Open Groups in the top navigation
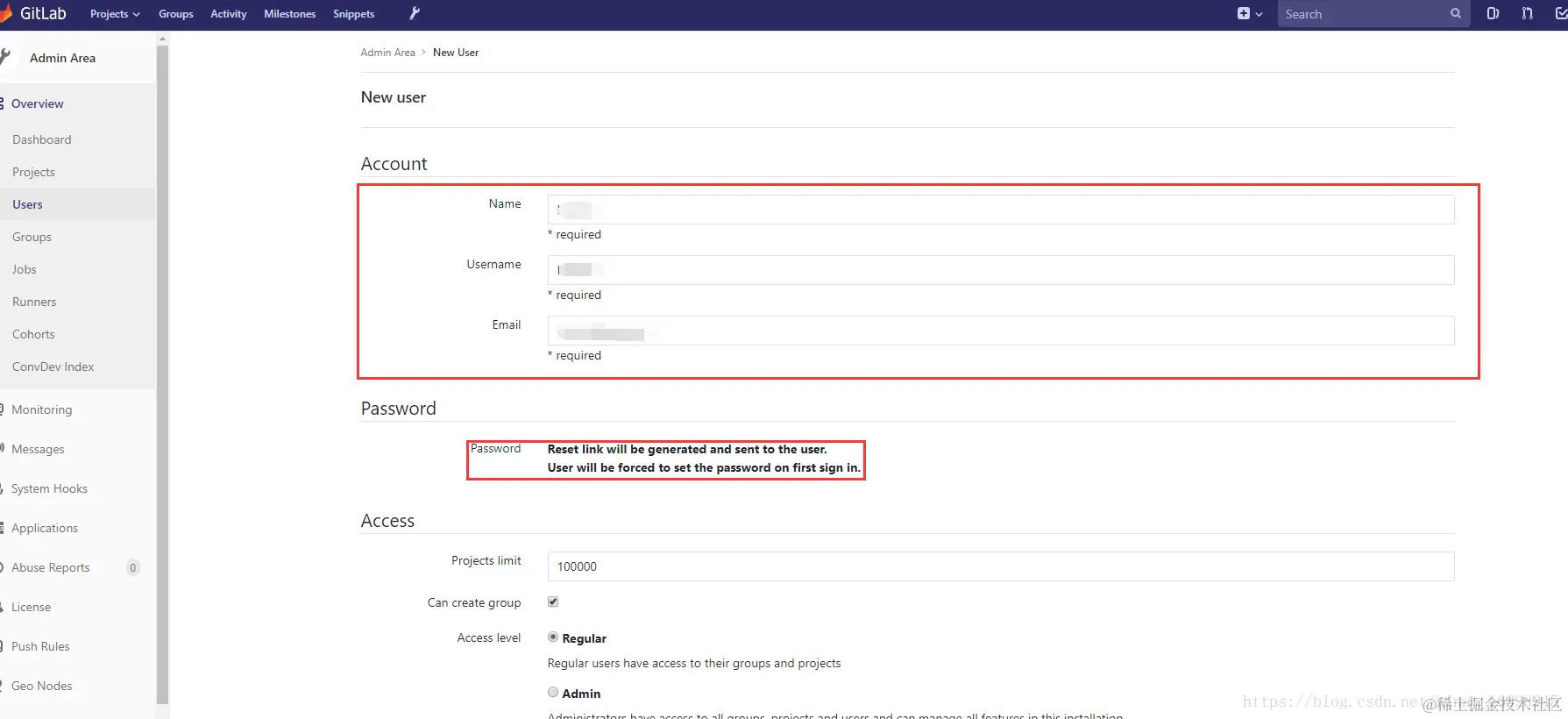Viewport: 1568px width, 719px height. [x=175, y=14]
